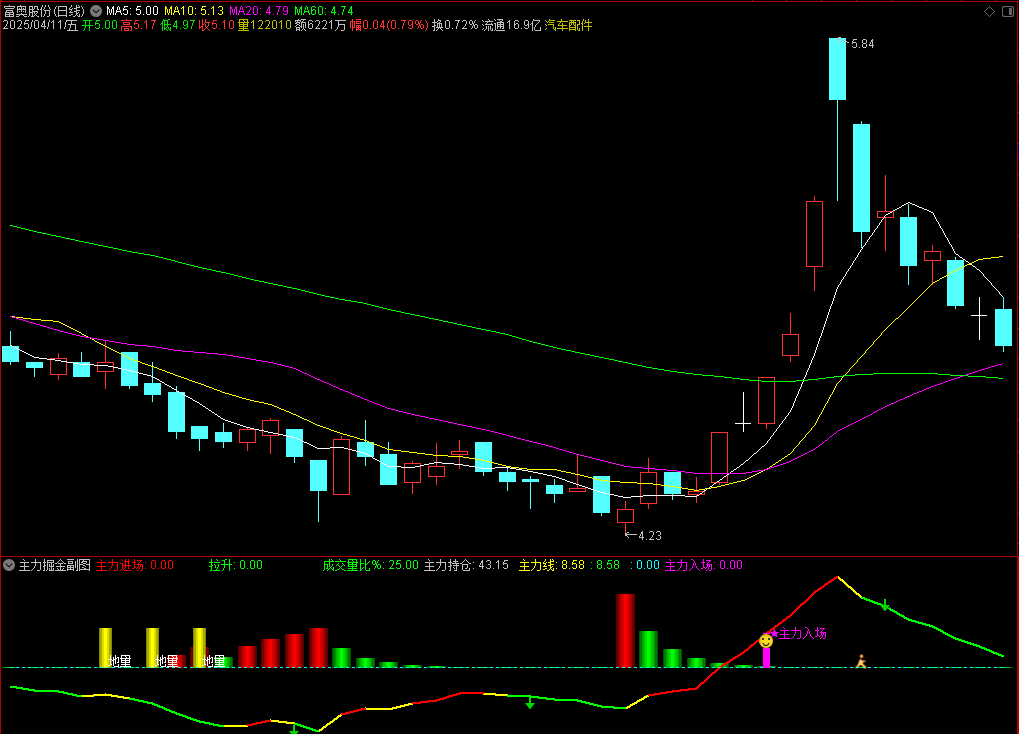Open the 汽车配件 sector link
Image resolution: width=1019 pixels, height=734 pixels.
pos(568,25)
